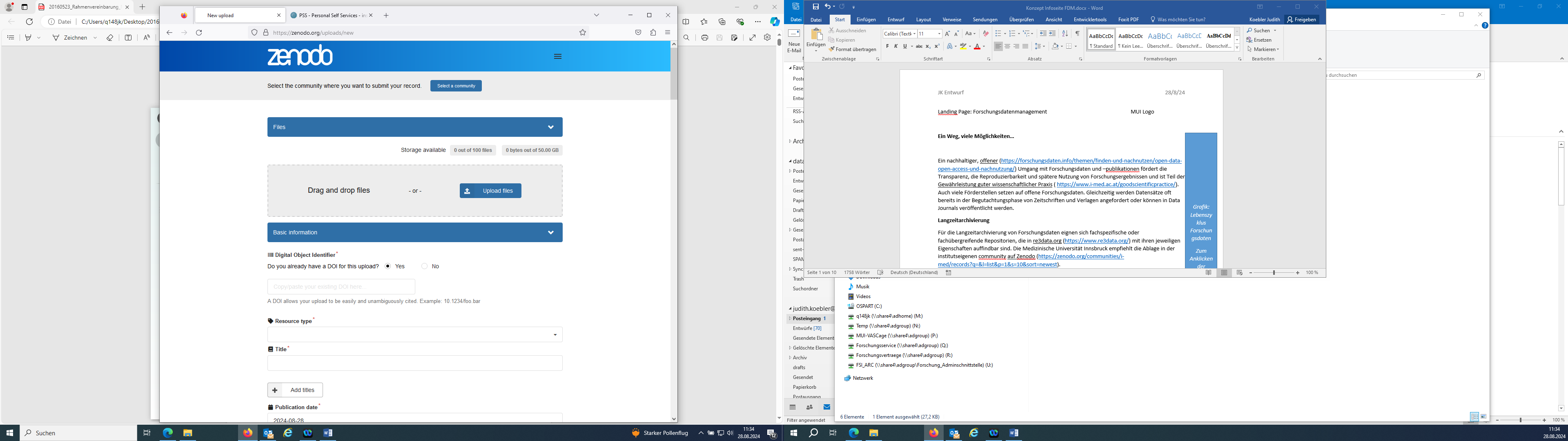The width and height of the screenshot is (1568, 441).
Task: Center align the paragraph text
Action: click(1007, 46)
